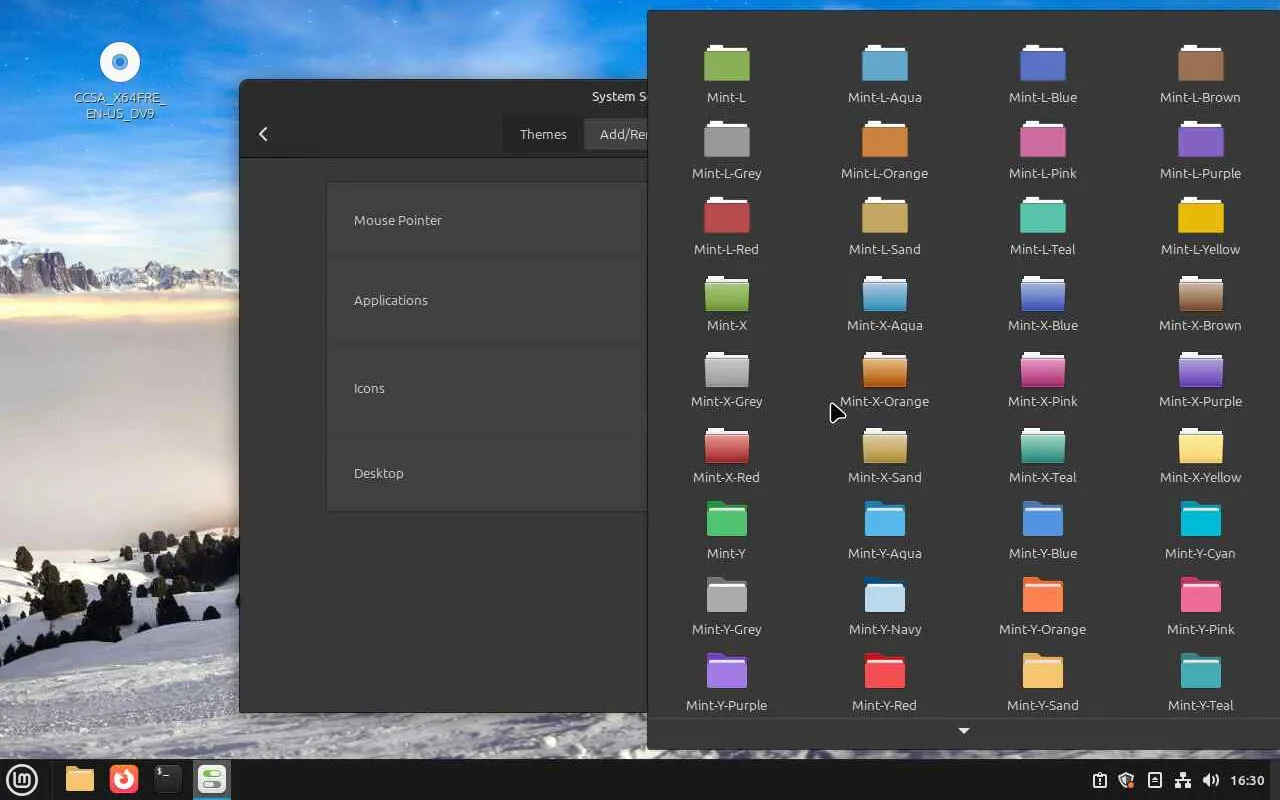The image size is (1280, 800).
Task: Click the System Settings taskbar button
Action: coord(212,780)
